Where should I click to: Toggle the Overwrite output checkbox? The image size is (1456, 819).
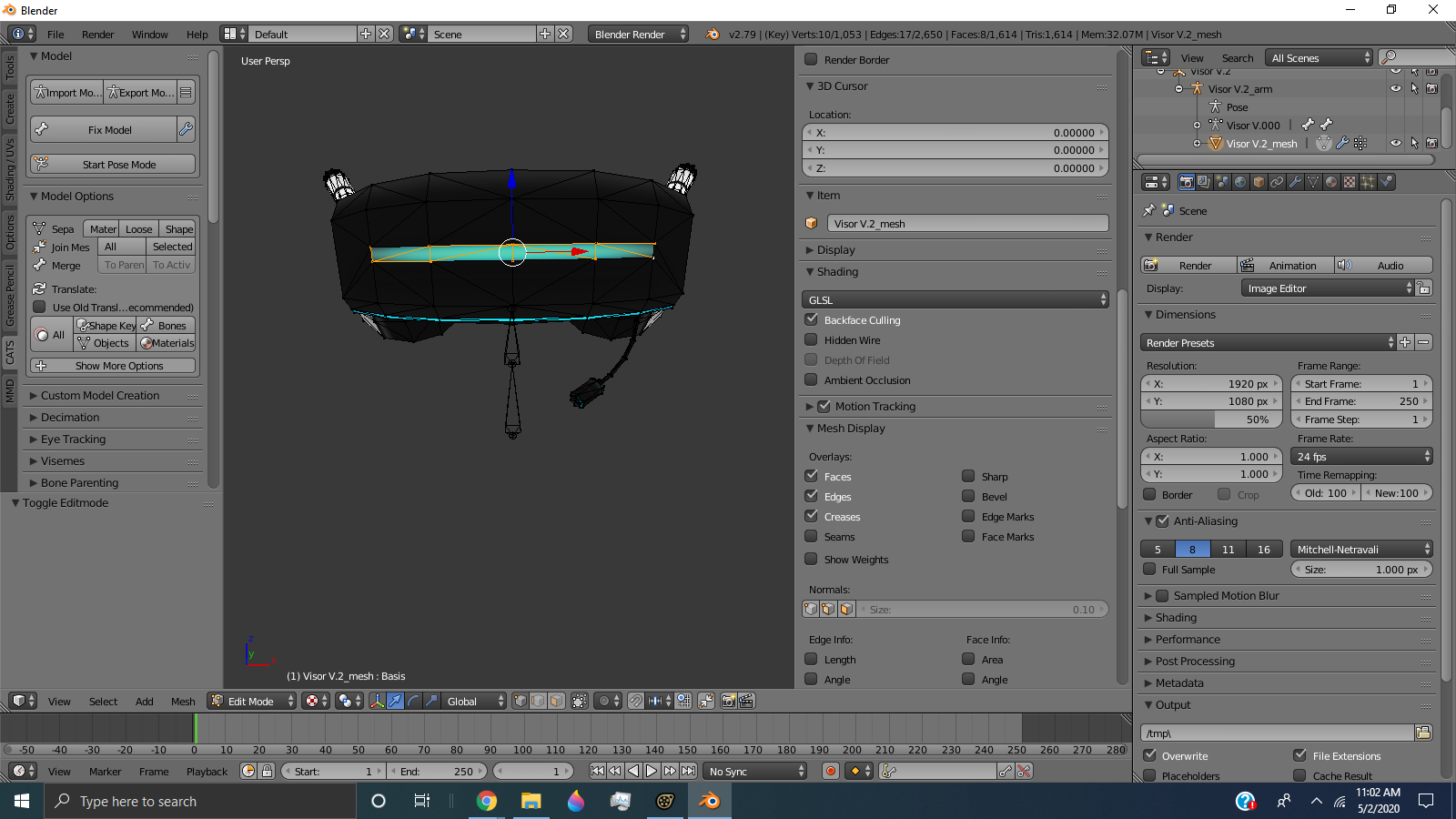point(1150,755)
